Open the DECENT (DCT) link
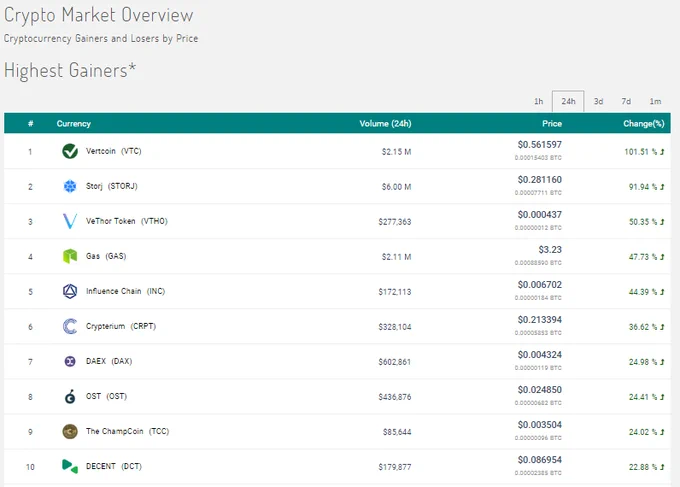The height and width of the screenshot is (487, 680). (114, 466)
